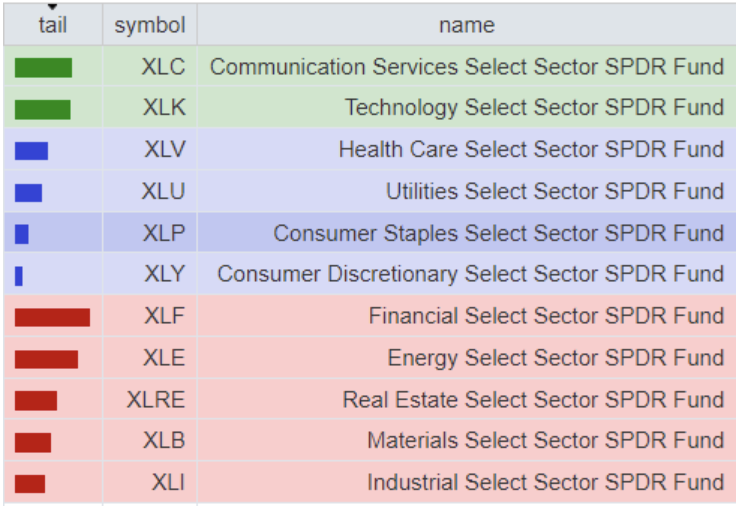This screenshot has height=506, width=740.
Task: Open Technology Select Sector SPDR Fund row
Action: pyautogui.click(x=534, y=109)
